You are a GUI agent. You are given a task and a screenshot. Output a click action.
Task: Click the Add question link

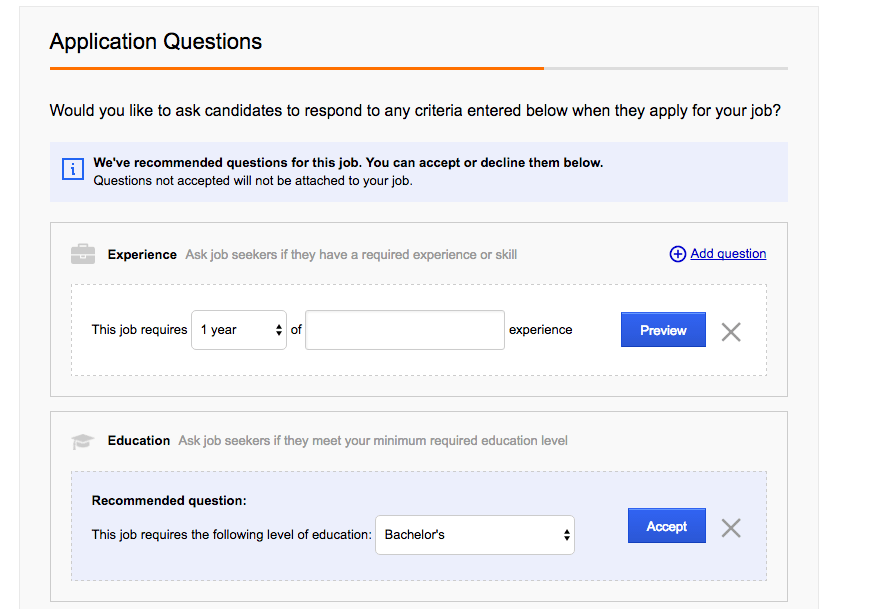(x=728, y=254)
